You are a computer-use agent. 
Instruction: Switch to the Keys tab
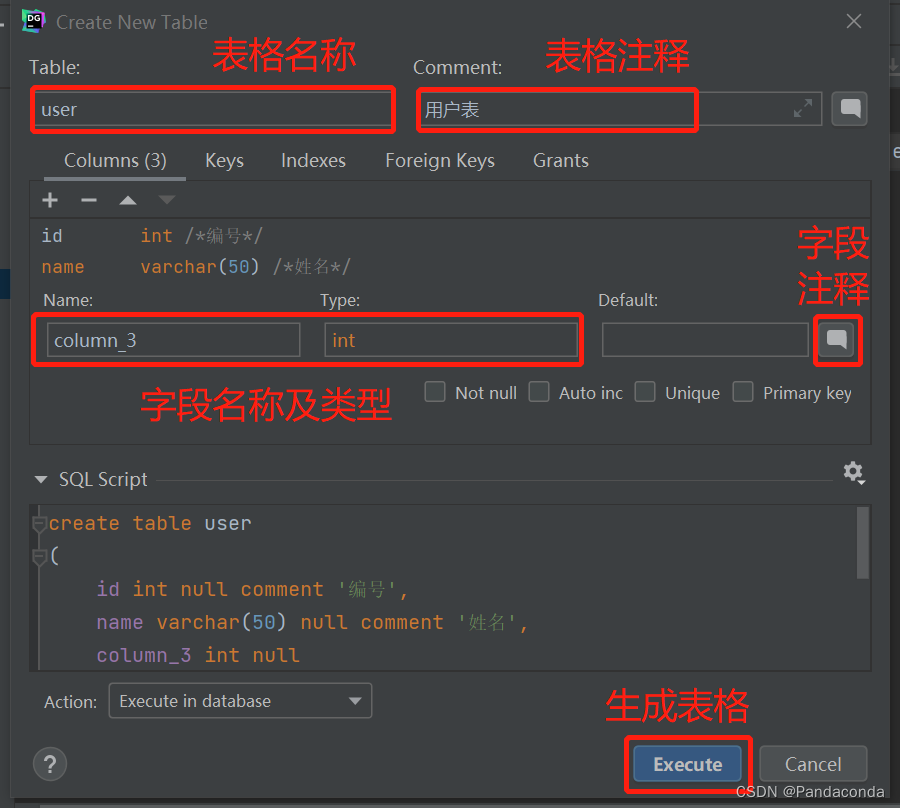(224, 160)
